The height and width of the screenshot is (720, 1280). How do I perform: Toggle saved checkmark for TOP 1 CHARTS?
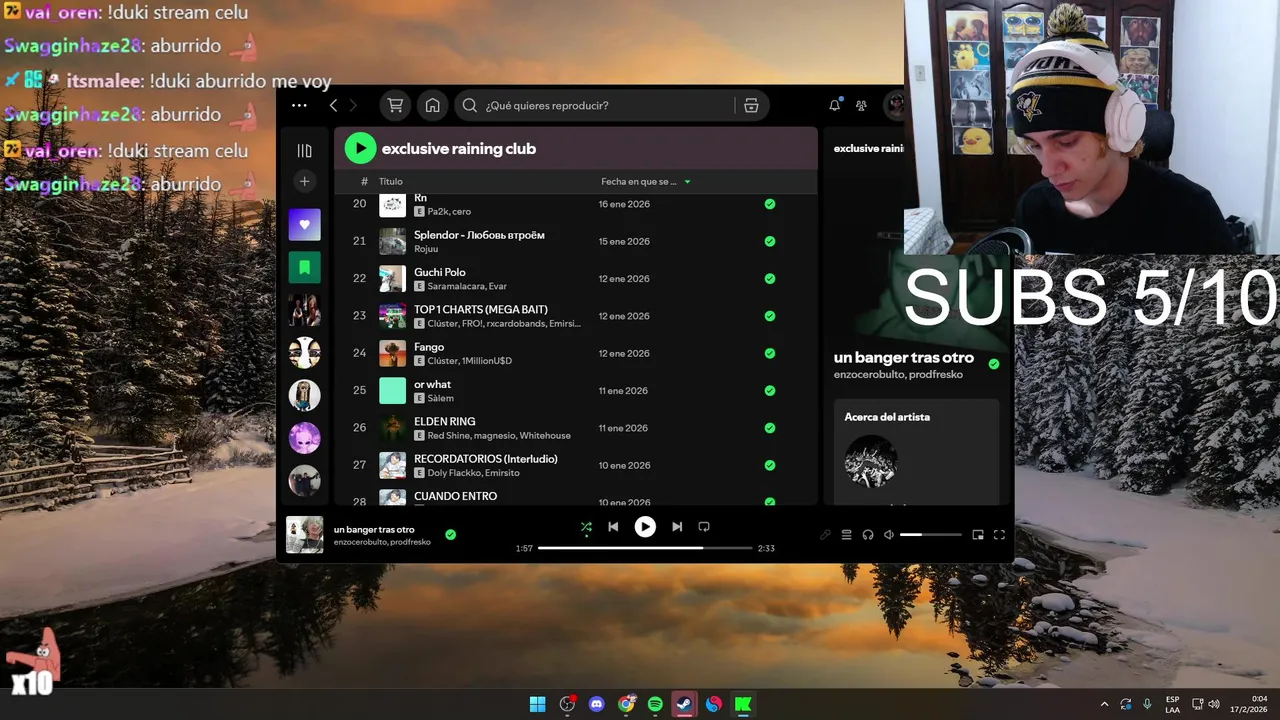tap(770, 316)
